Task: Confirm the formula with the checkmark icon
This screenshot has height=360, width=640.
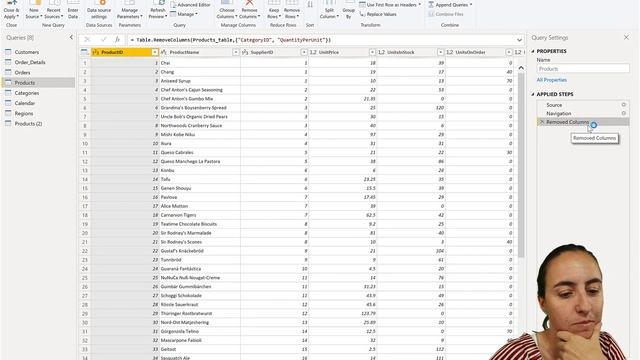Action: 103,40
